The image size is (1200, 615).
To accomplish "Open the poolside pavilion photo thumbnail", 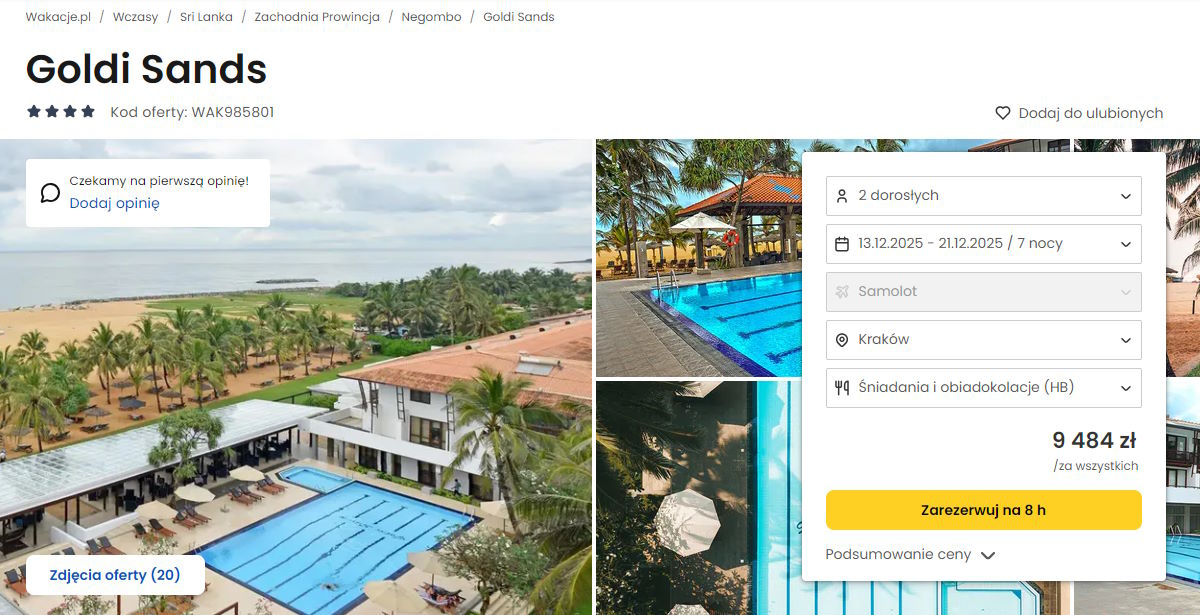I will pos(698,258).
